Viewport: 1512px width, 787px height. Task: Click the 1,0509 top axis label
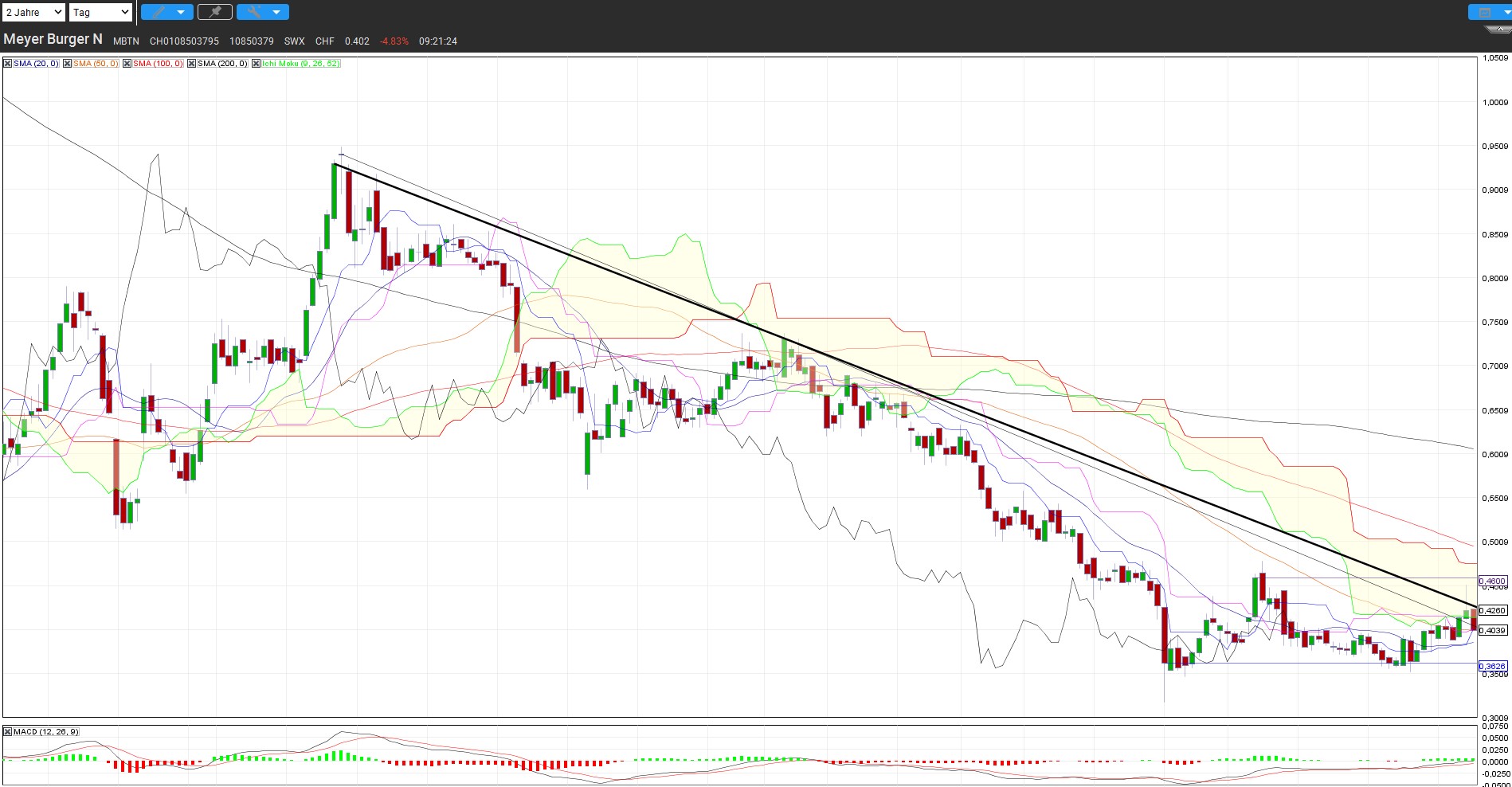[x=1495, y=58]
